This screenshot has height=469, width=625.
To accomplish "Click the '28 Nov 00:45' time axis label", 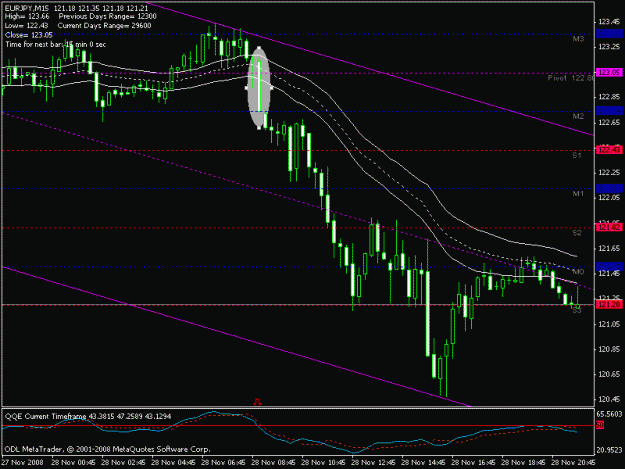I will pos(73,463).
